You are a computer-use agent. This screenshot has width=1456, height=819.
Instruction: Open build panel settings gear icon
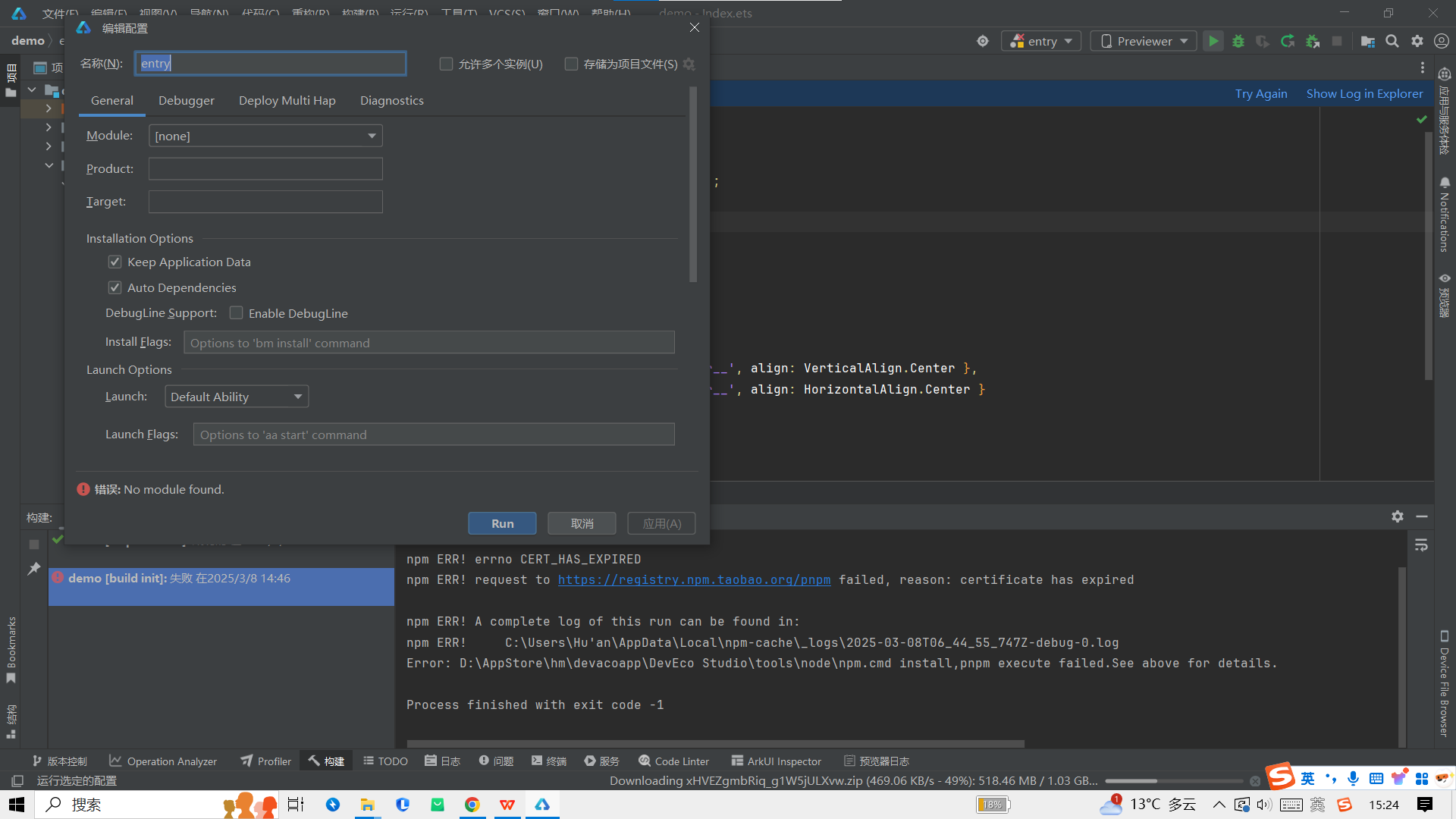tap(1398, 516)
